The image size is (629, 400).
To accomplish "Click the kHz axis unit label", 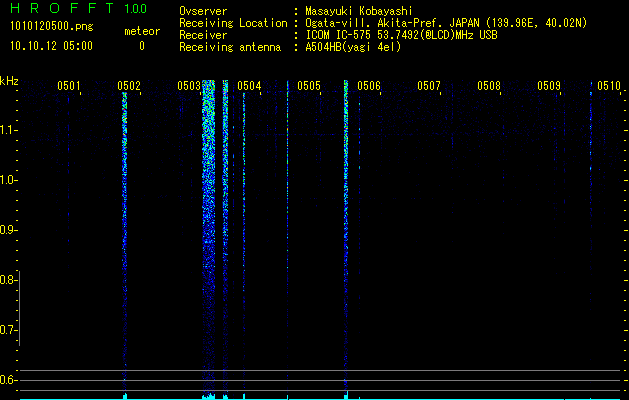I will pos(9,81).
